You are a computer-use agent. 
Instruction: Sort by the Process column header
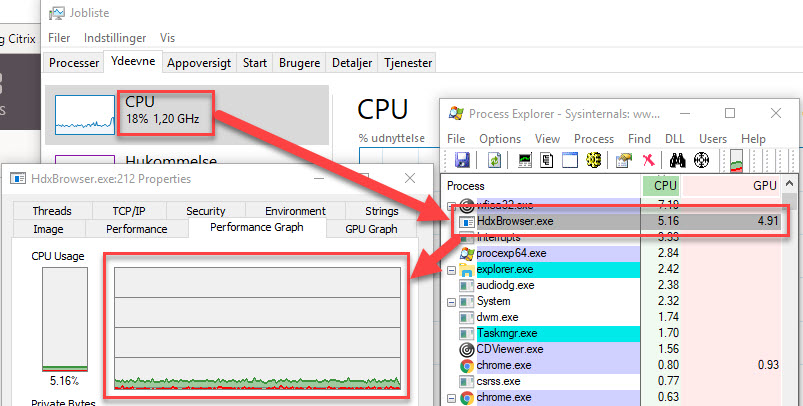click(541, 186)
